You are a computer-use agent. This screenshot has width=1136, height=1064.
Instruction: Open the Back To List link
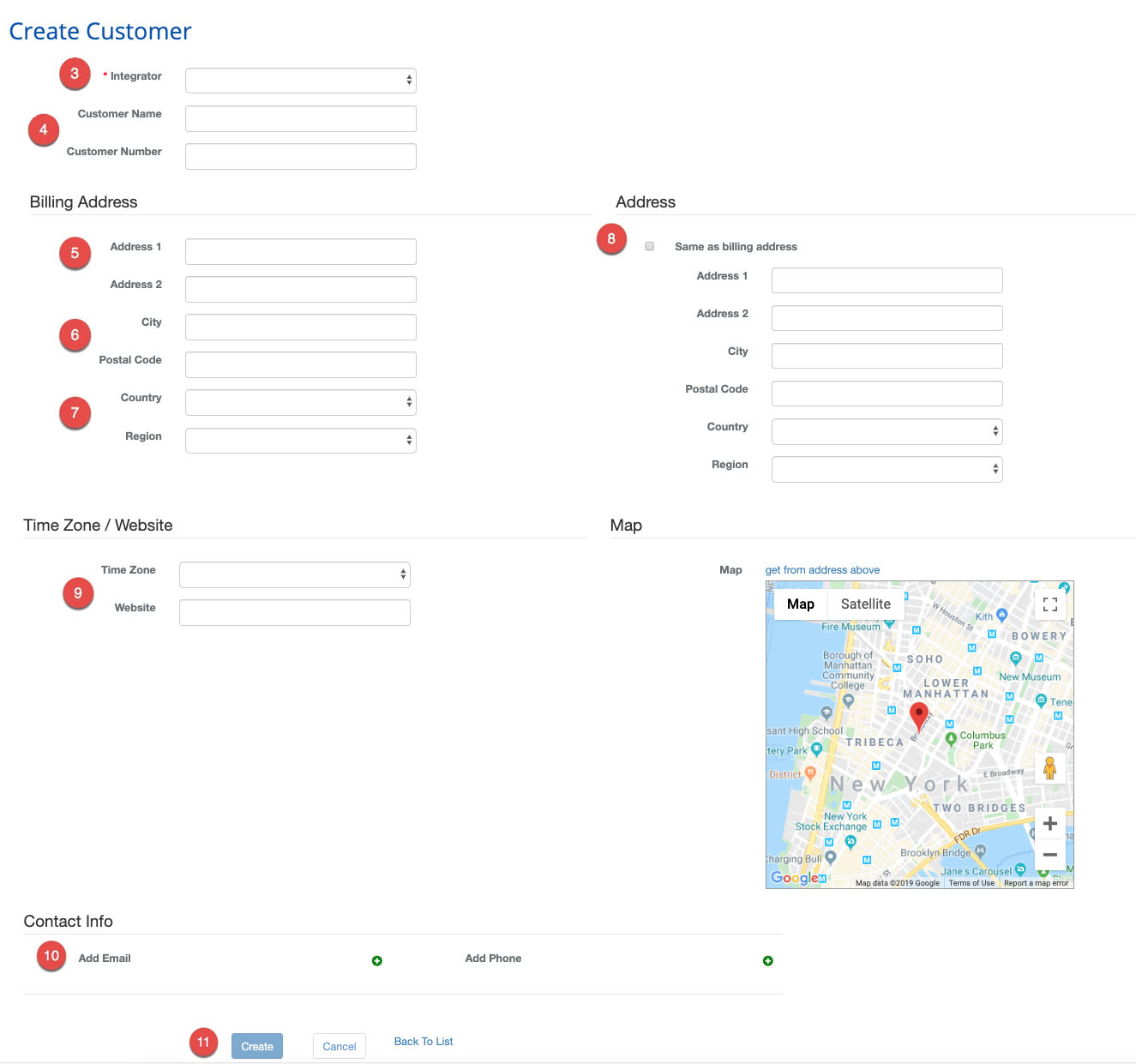(423, 1041)
